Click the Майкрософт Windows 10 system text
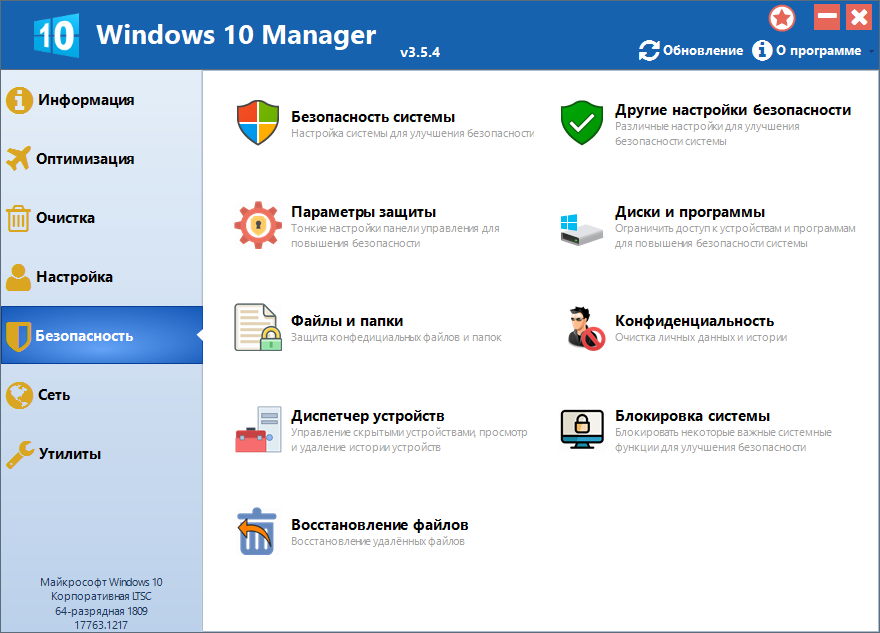The width and height of the screenshot is (880, 633). 101,582
